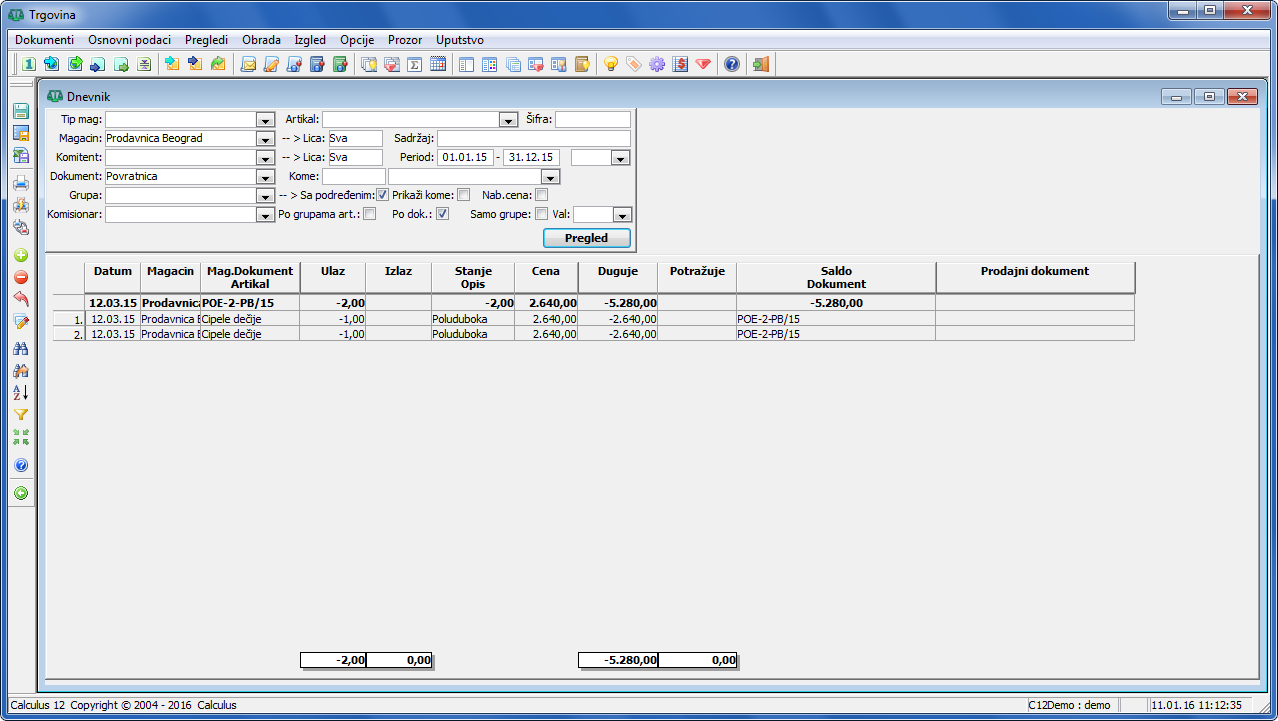This screenshot has width=1278, height=721.
Task: Open the dropdown next to Period dates
Action: 620,158
